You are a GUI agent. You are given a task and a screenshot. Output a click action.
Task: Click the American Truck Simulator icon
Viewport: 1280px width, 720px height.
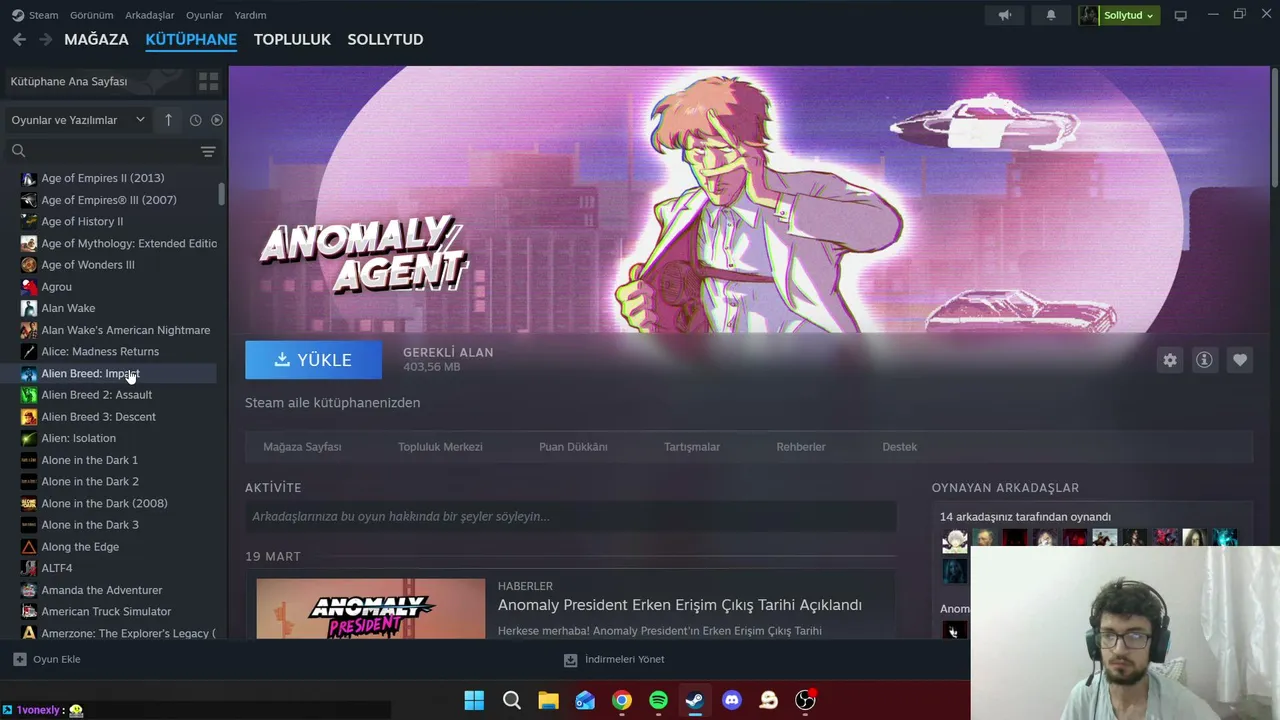(29, 611)
